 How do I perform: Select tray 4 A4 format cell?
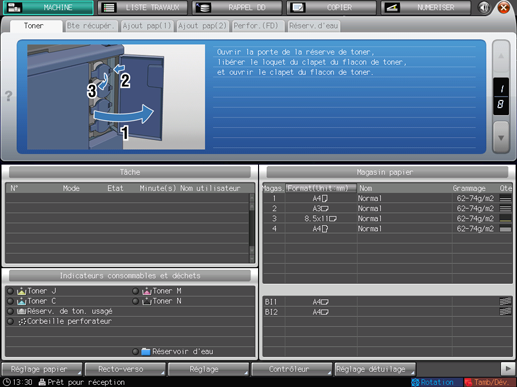321,229
